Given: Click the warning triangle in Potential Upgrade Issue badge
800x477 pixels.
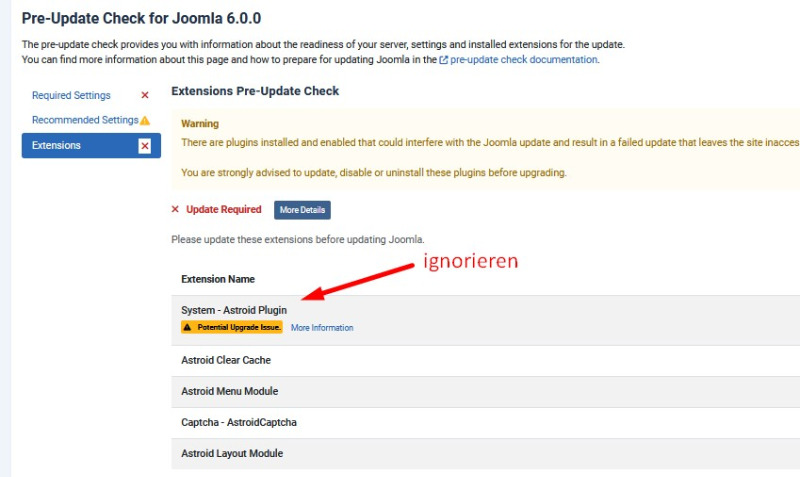Looking at the screenshot, I should [188, 328].
